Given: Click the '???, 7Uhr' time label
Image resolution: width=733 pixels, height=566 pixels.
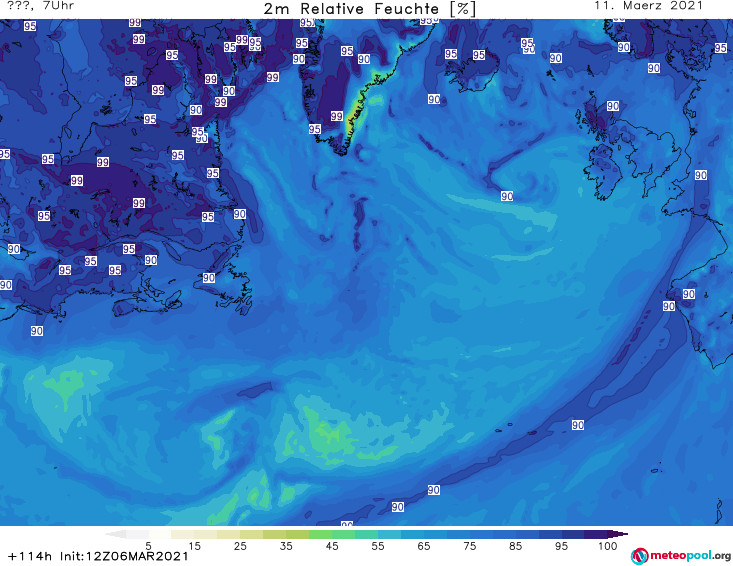Looking at the screenshot, I should point(41,6).
